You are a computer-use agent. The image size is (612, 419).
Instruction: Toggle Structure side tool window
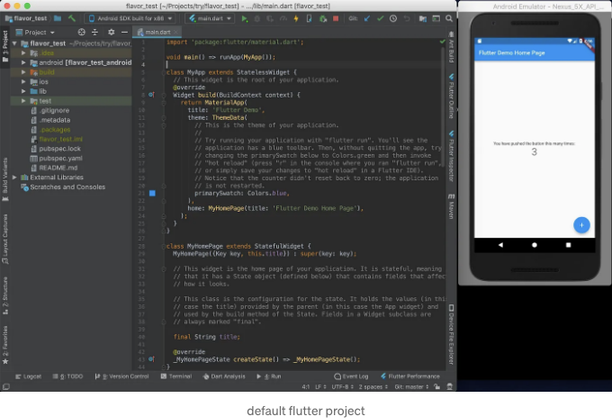5,295
